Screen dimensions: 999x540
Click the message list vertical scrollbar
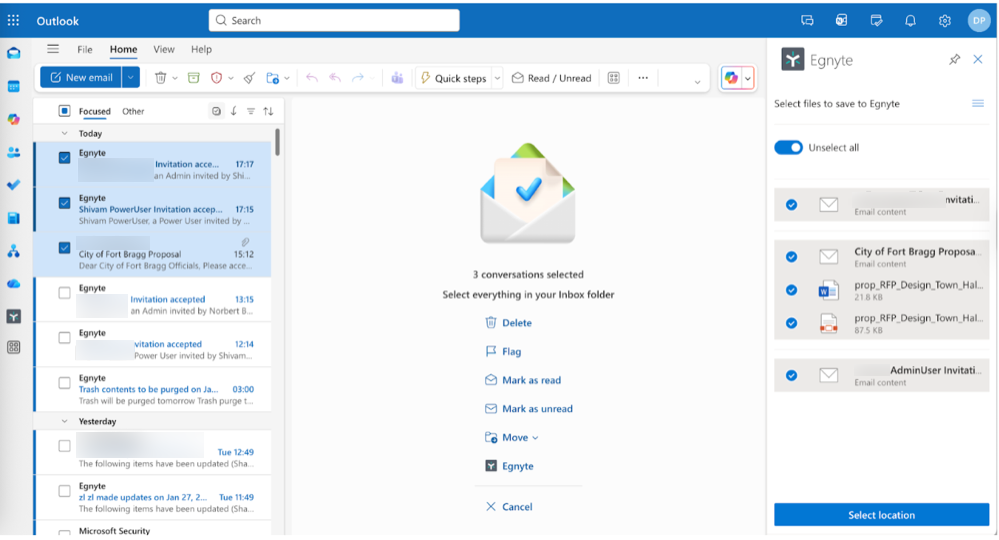[x=277, y=143]
